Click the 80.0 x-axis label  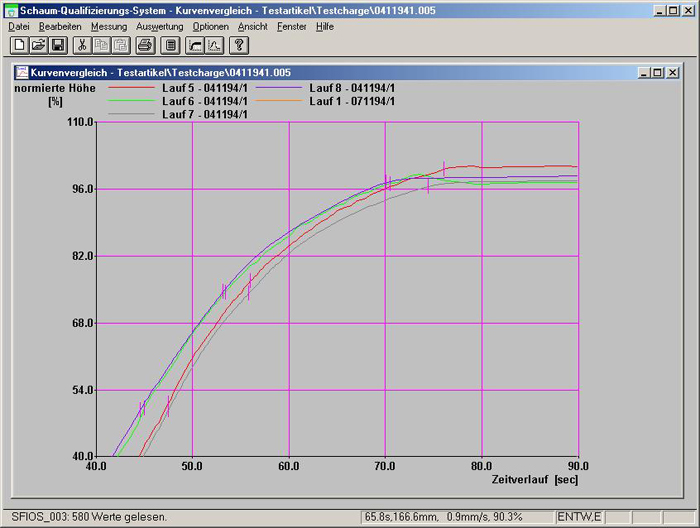(x=482, y=466)
